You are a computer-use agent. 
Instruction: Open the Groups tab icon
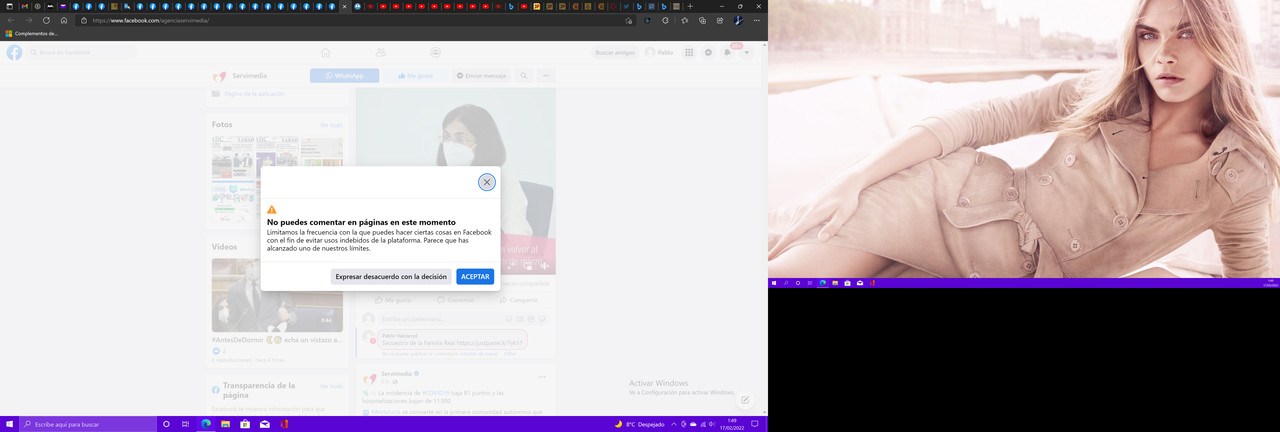click(x=435, y=52)
